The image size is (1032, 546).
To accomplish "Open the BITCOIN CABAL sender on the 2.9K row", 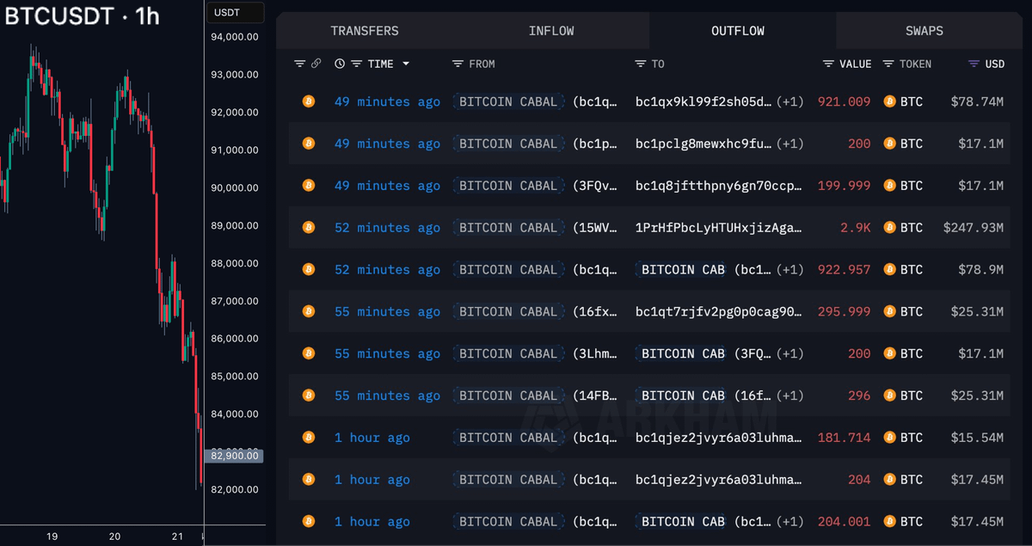I will click(x=508, y=228).
